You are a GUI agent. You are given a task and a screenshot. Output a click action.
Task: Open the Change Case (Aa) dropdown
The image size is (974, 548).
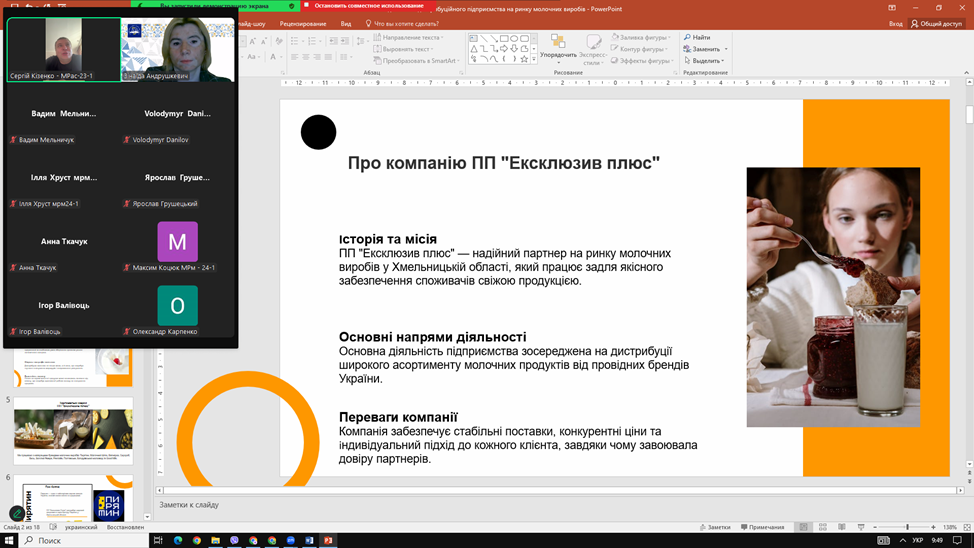pyautogui.click(x=253, y=57)
